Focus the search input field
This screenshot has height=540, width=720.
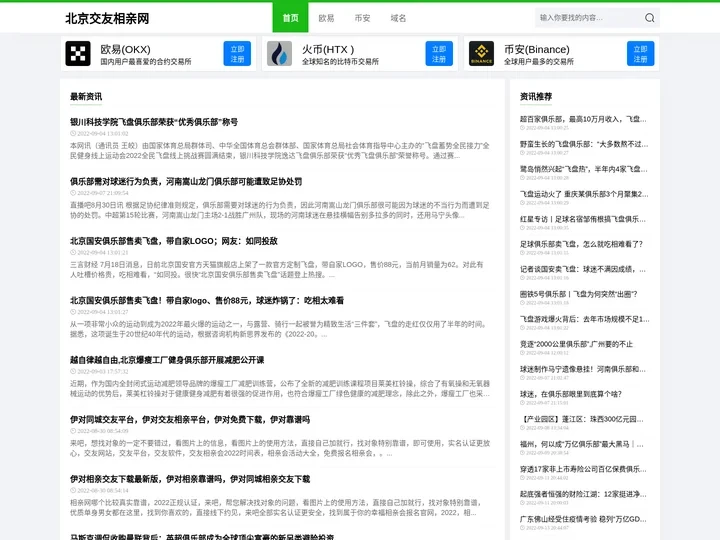(x=589, y=18)
